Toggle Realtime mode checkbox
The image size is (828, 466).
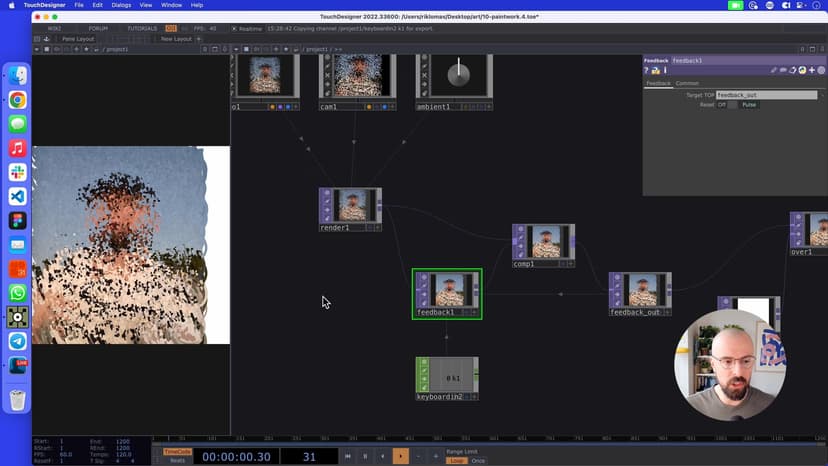[x=234, y=28]
